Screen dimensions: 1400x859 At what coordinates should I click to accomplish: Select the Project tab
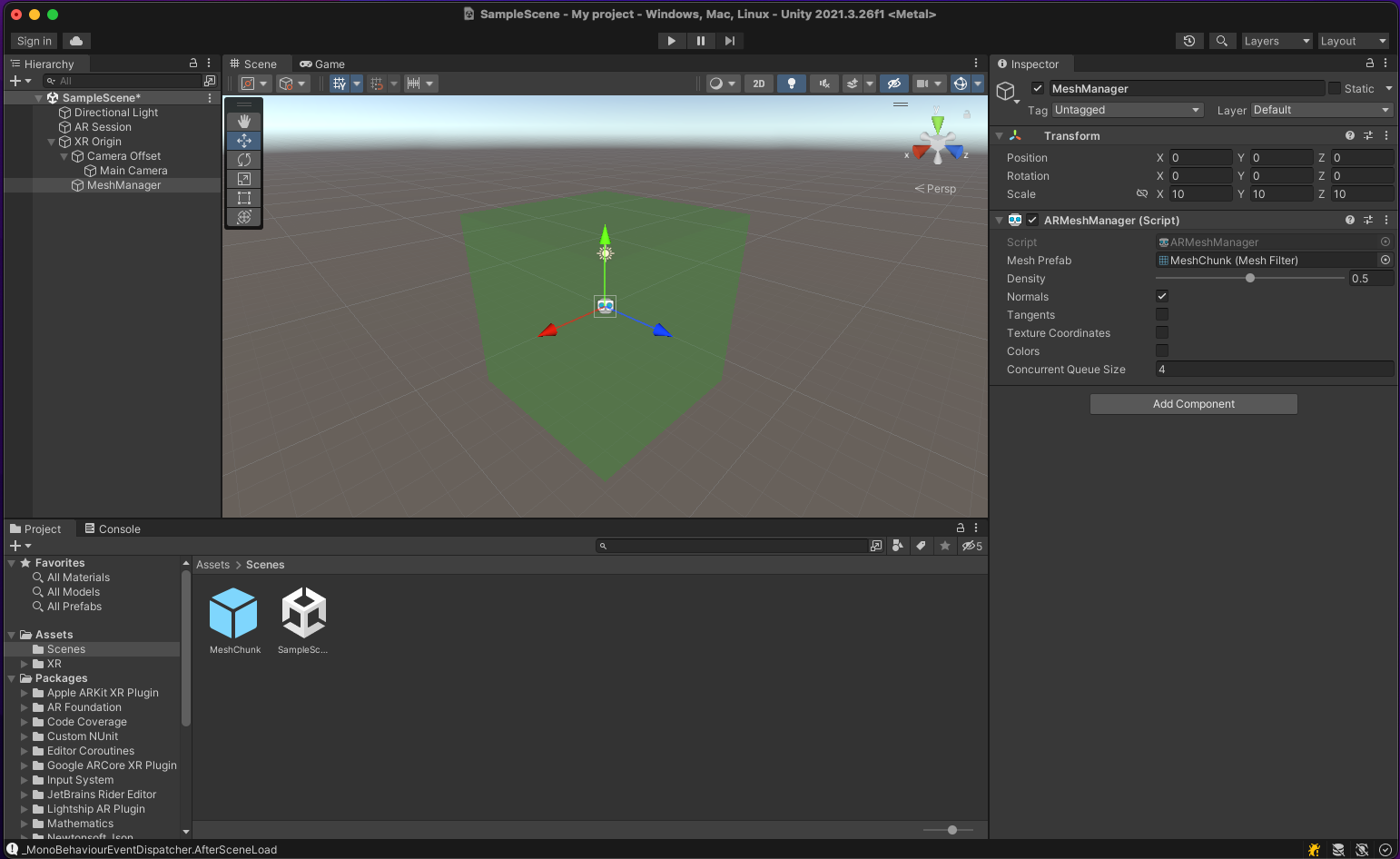click(x=35, y=528)
